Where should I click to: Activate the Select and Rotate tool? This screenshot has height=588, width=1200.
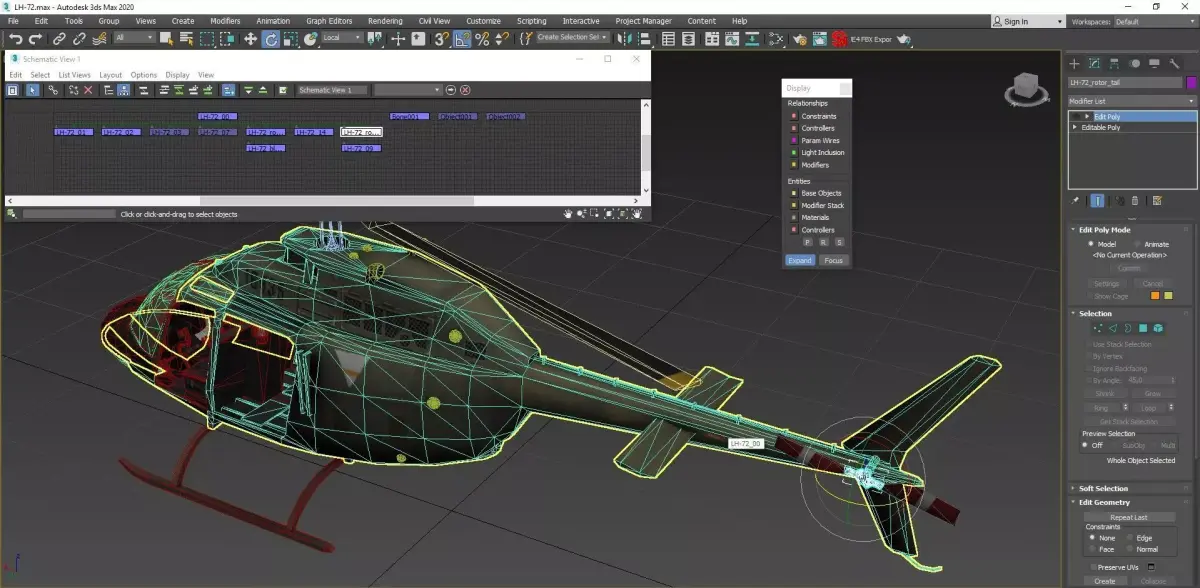tap(271, 38)
